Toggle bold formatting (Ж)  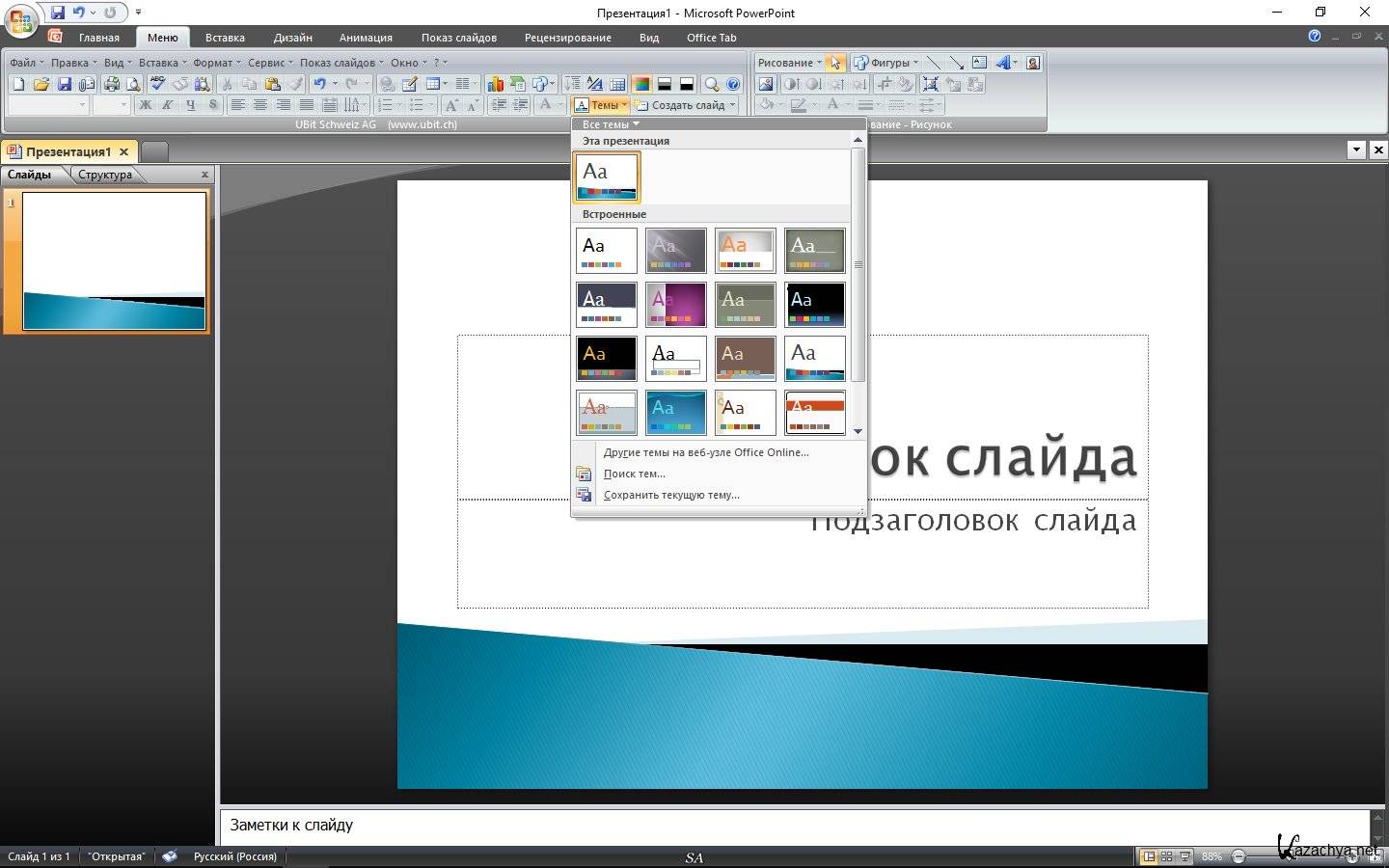(x=146, y=105)
